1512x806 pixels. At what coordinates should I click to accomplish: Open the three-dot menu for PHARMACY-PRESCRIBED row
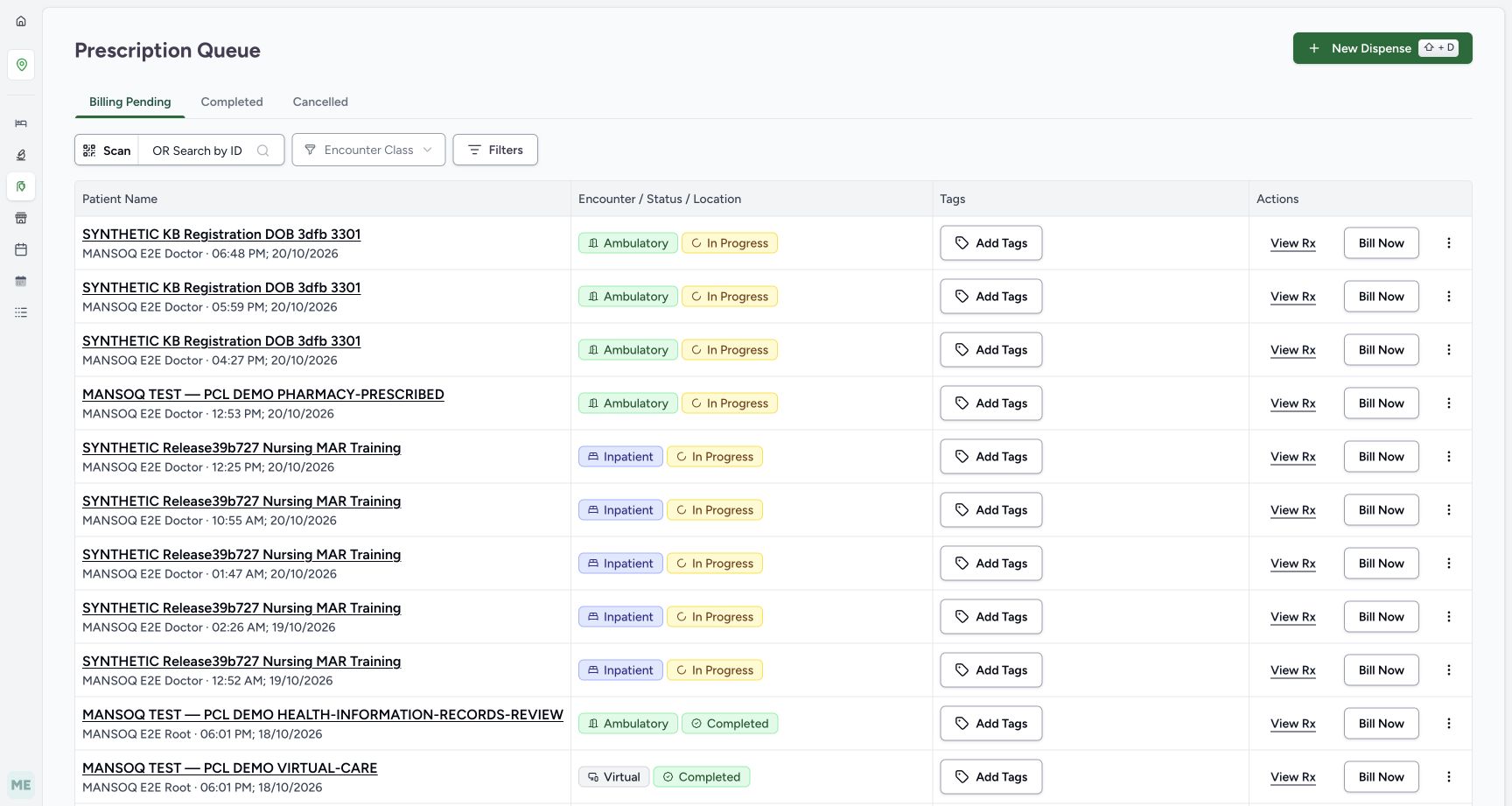[1449, 403]
